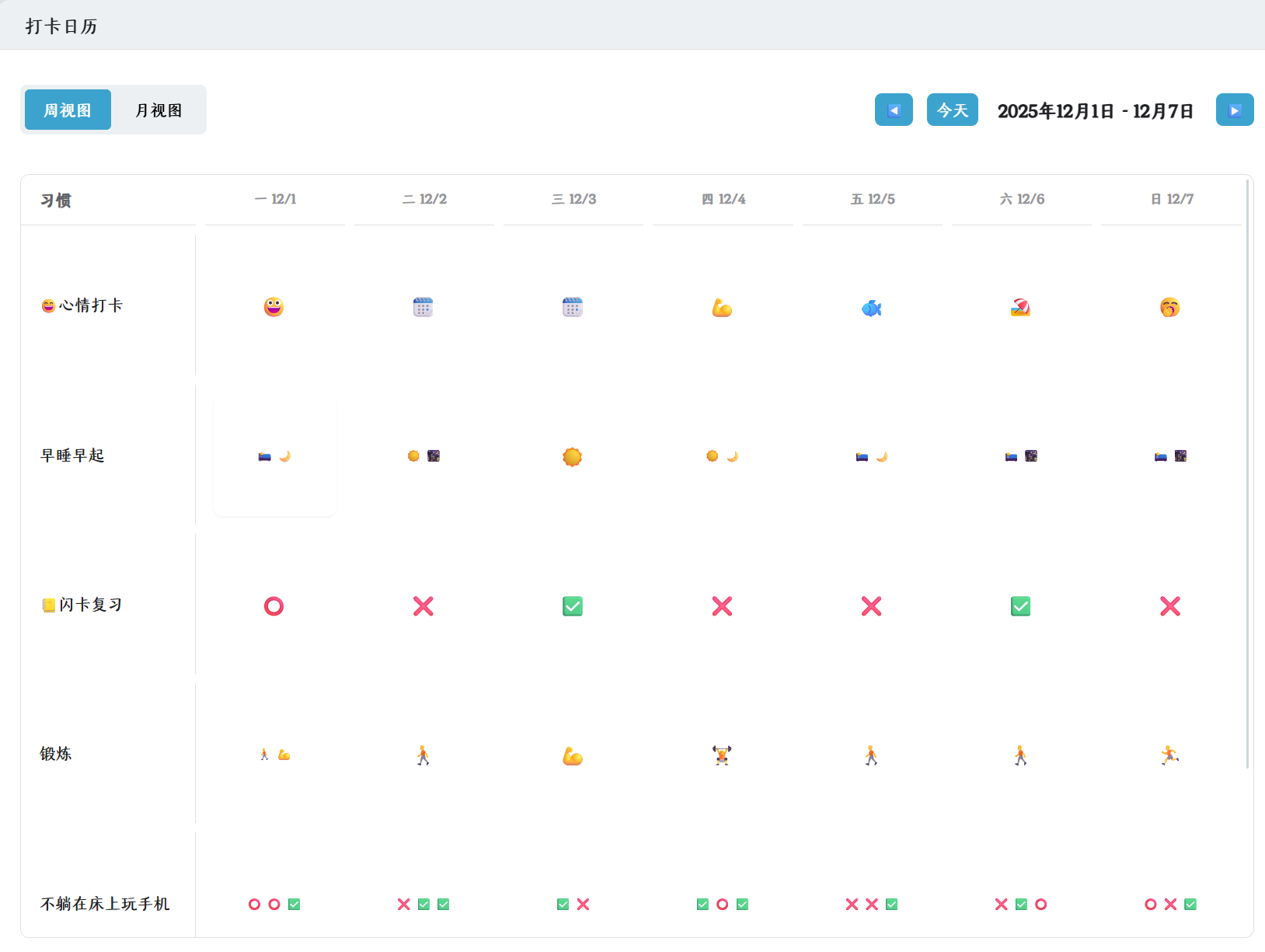Image resolution: width=1265 pixels, height=952 pixels.
Task: Click the date range 2025年12月1日 - 12月7日
Action: coord(1096,111)
